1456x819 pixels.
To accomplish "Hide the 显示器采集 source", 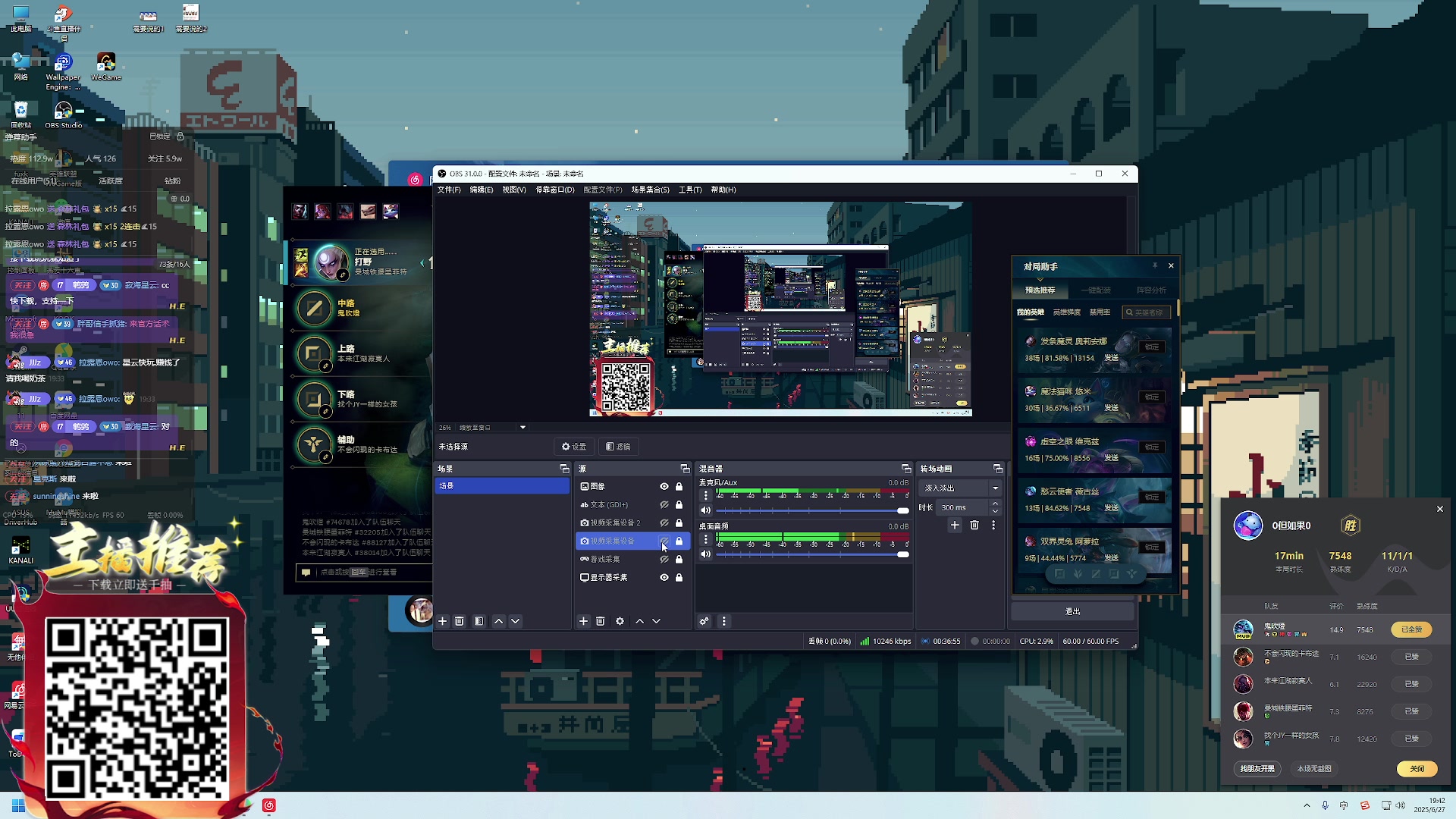I will pyautogui.click(x=664, y=578).
